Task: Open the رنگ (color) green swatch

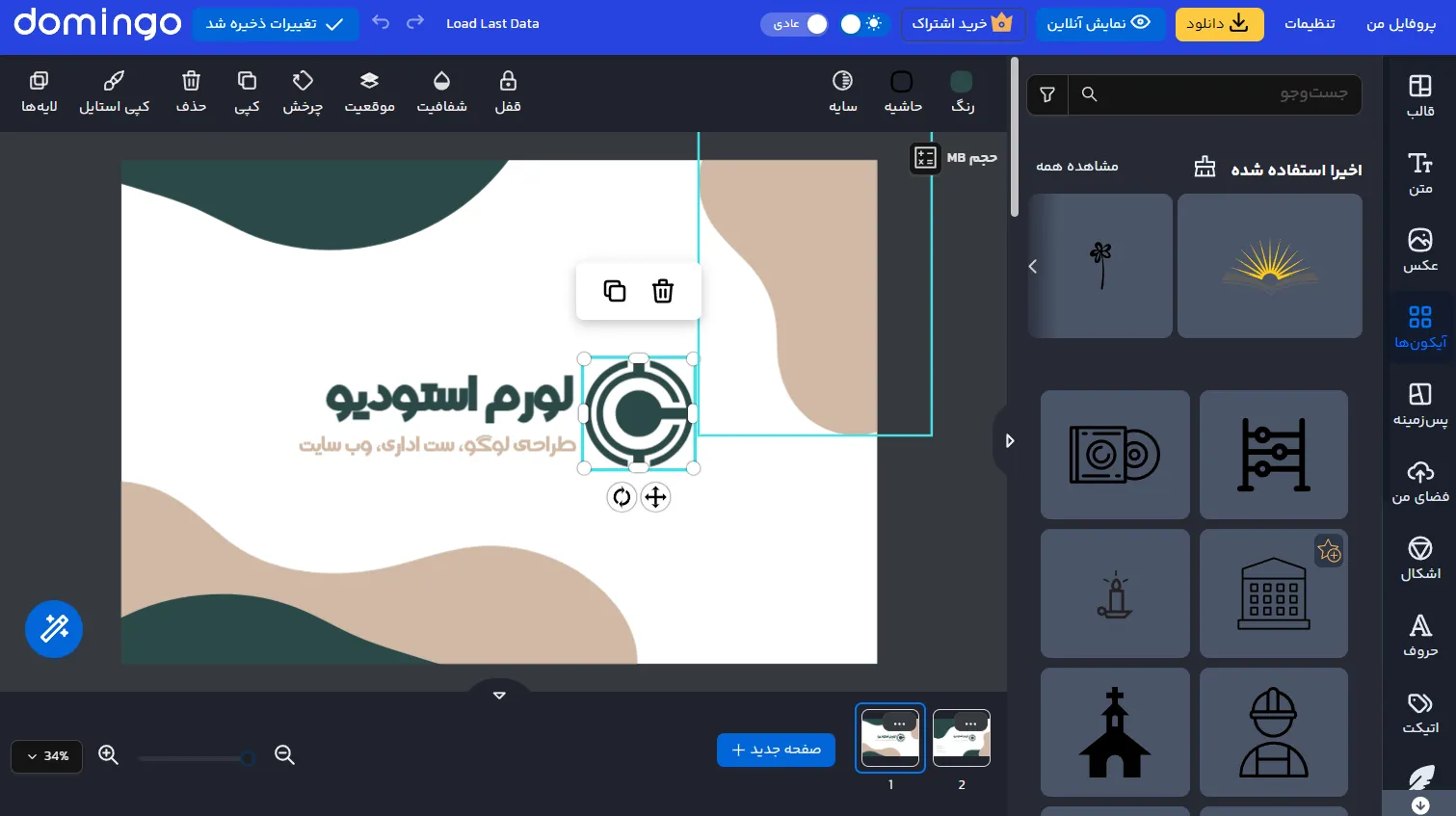Action: [962, 82]
